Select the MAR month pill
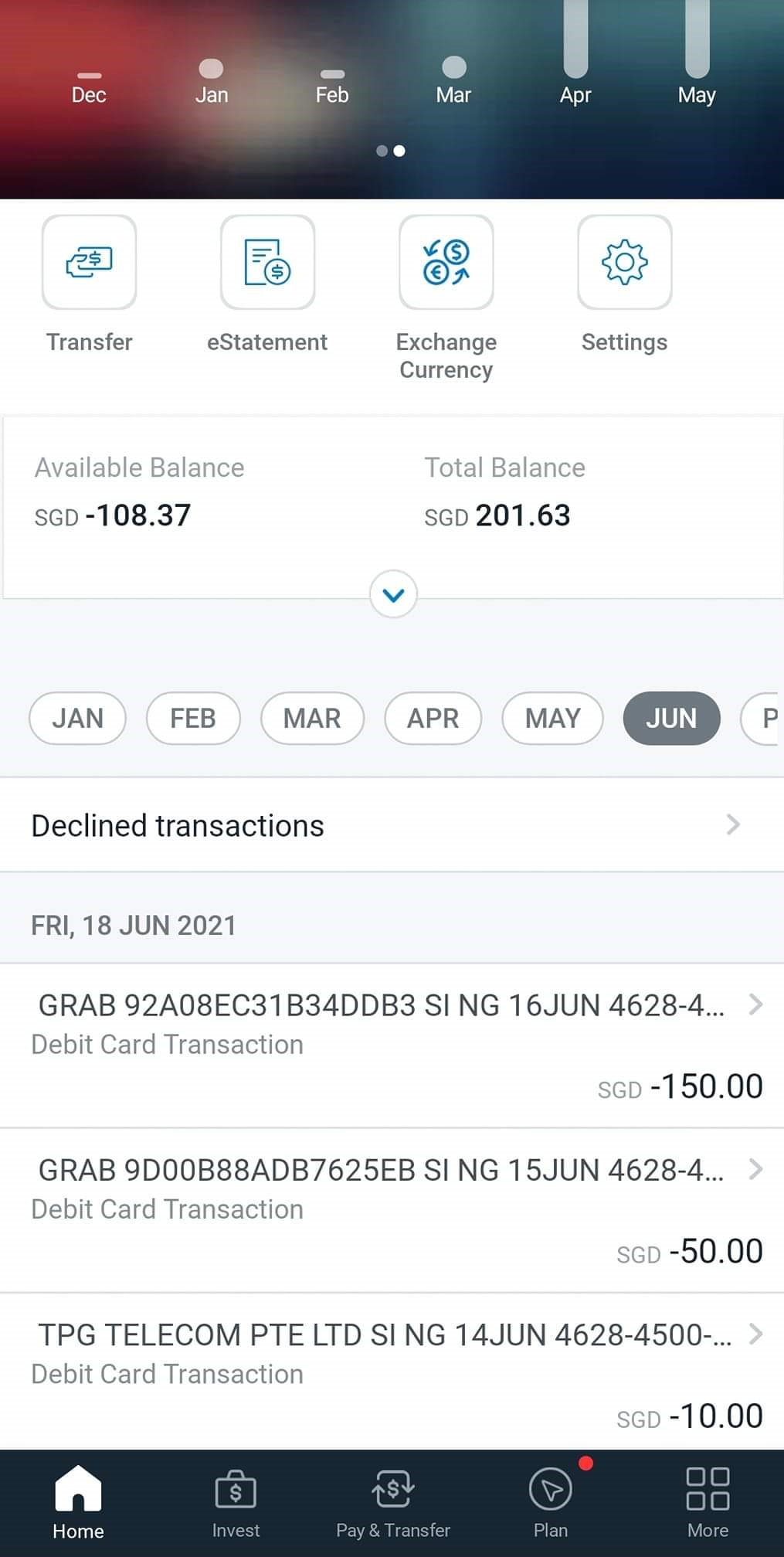This screenshot has height=1557, width=784. tap(312, 719)
